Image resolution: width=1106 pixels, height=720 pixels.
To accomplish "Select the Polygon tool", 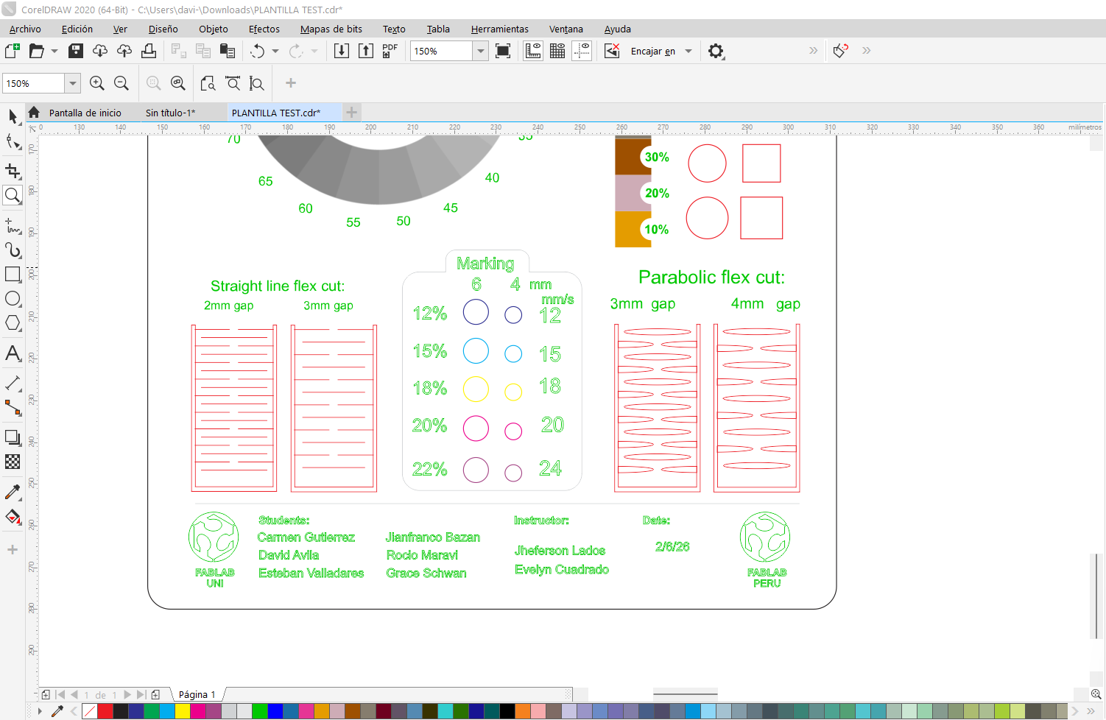I will pyautogui.click(x=13, y=323).
